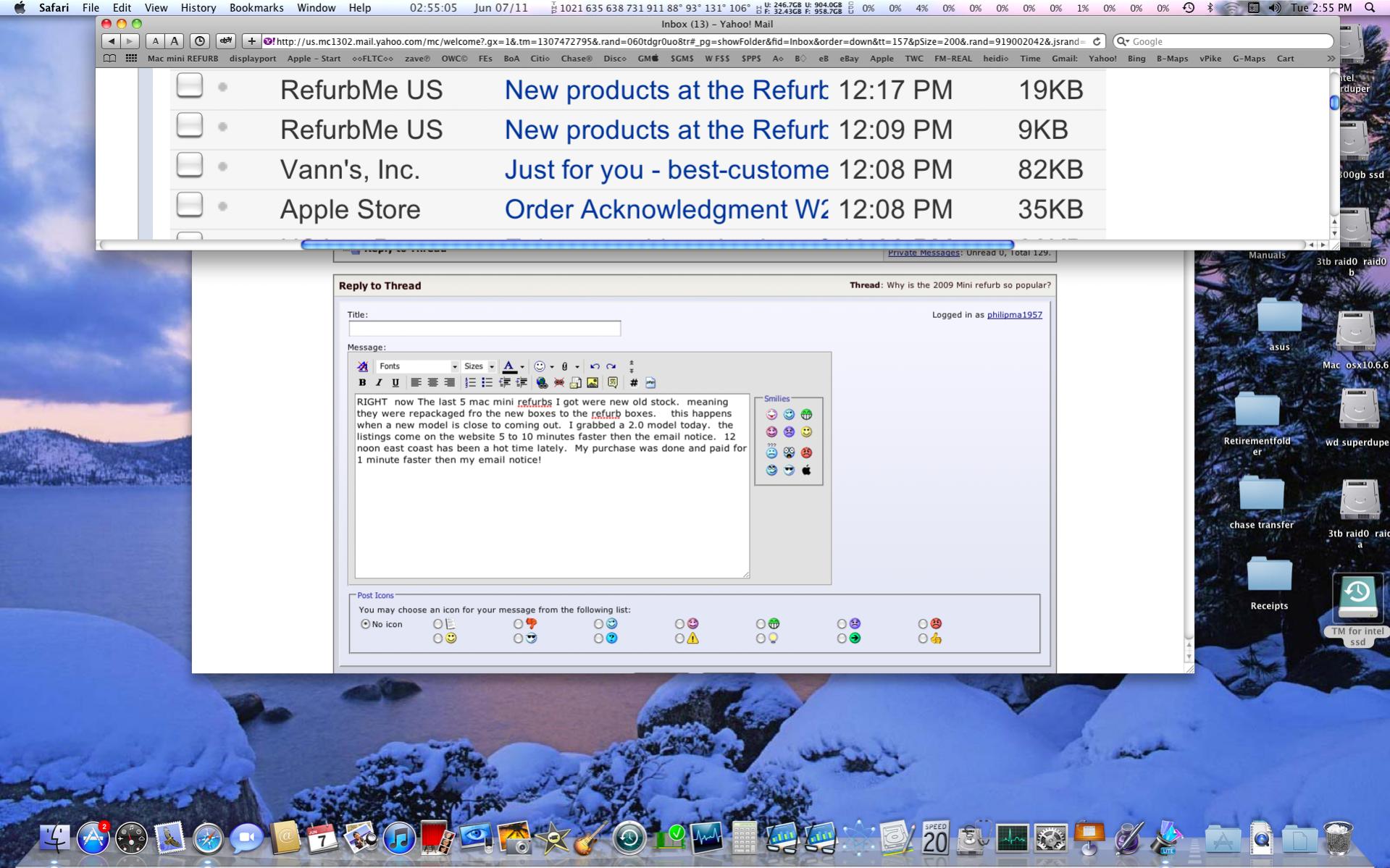1390x868 pixels.
Task: Click the 'Mac mini REFURB' bookmark
Action: click(183, 59)
